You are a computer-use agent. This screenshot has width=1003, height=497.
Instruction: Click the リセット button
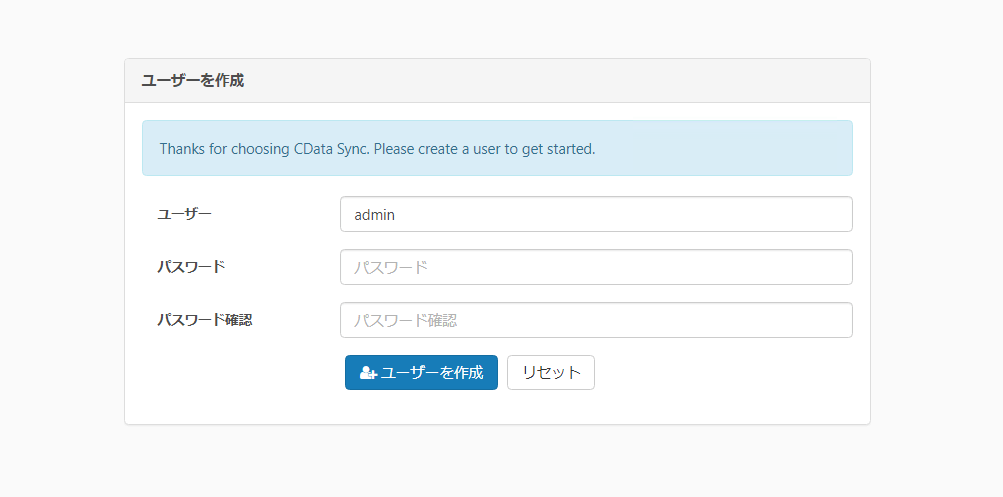(x=551, y=373)
